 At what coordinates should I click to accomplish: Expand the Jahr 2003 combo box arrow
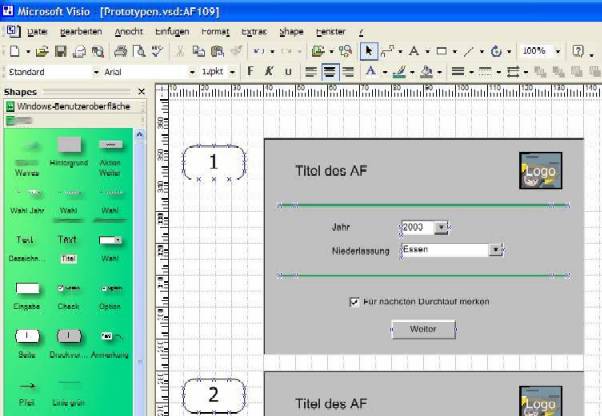441,227
